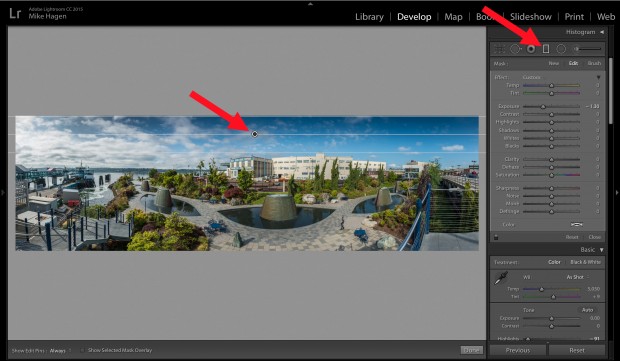Select Color treatment
The image size is (620, 361).
tap(554, 262)
